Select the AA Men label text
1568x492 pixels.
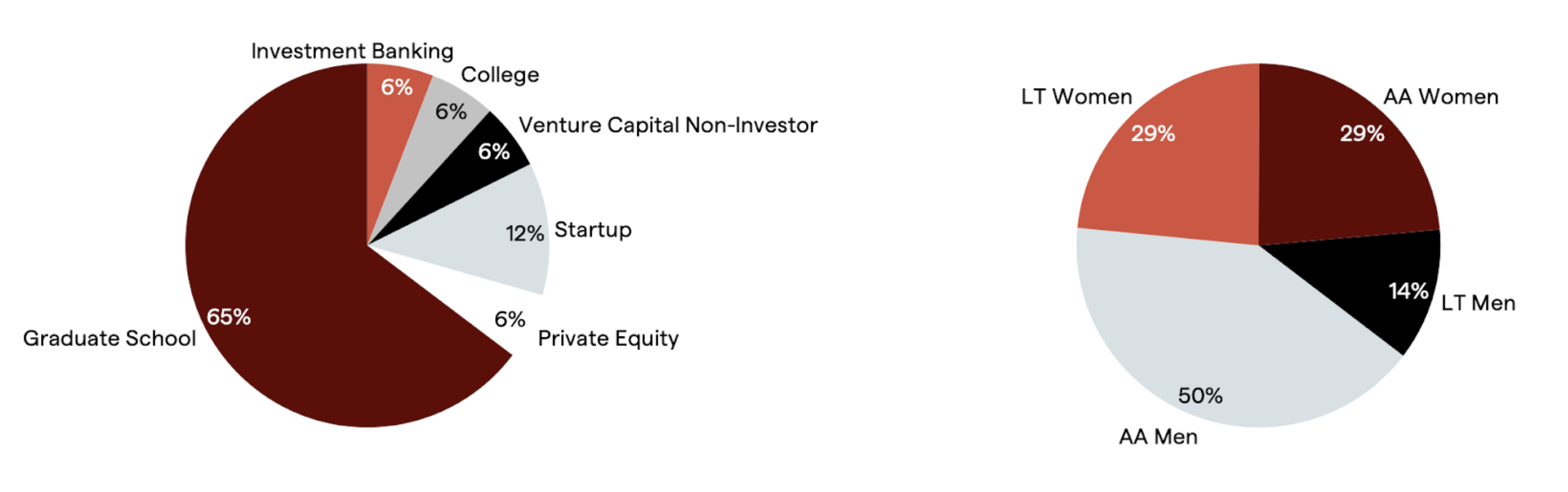pos(1158,437)
